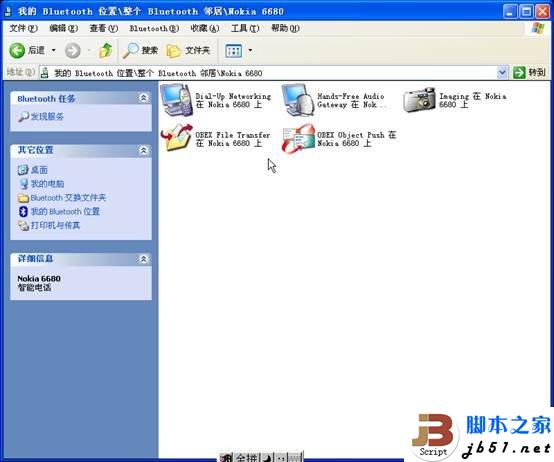Screen dimensions: 554x462
Task: Open the 文件(F) menu
Action: [x=23, y=28]
